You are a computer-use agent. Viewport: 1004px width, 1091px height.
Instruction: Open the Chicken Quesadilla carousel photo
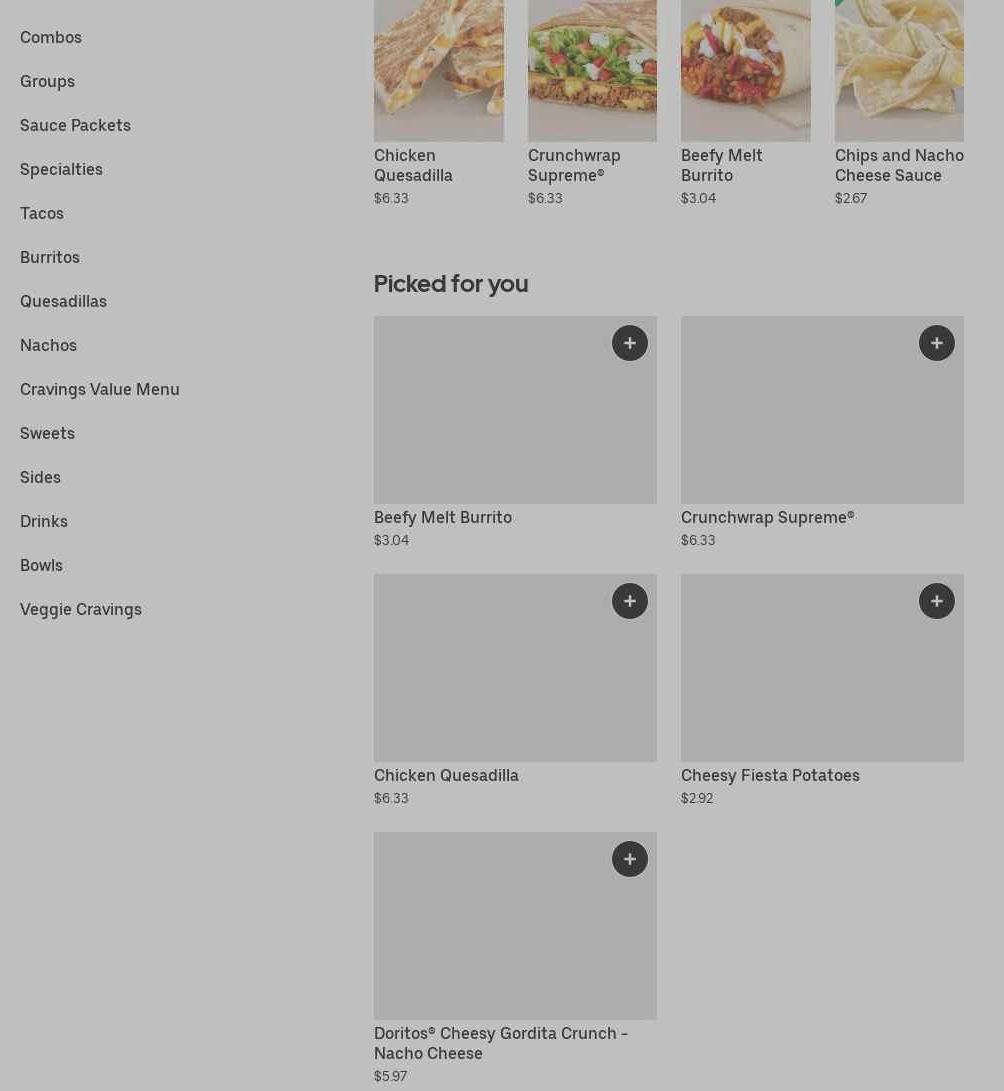pyautogui.click(x=438, y=70)
